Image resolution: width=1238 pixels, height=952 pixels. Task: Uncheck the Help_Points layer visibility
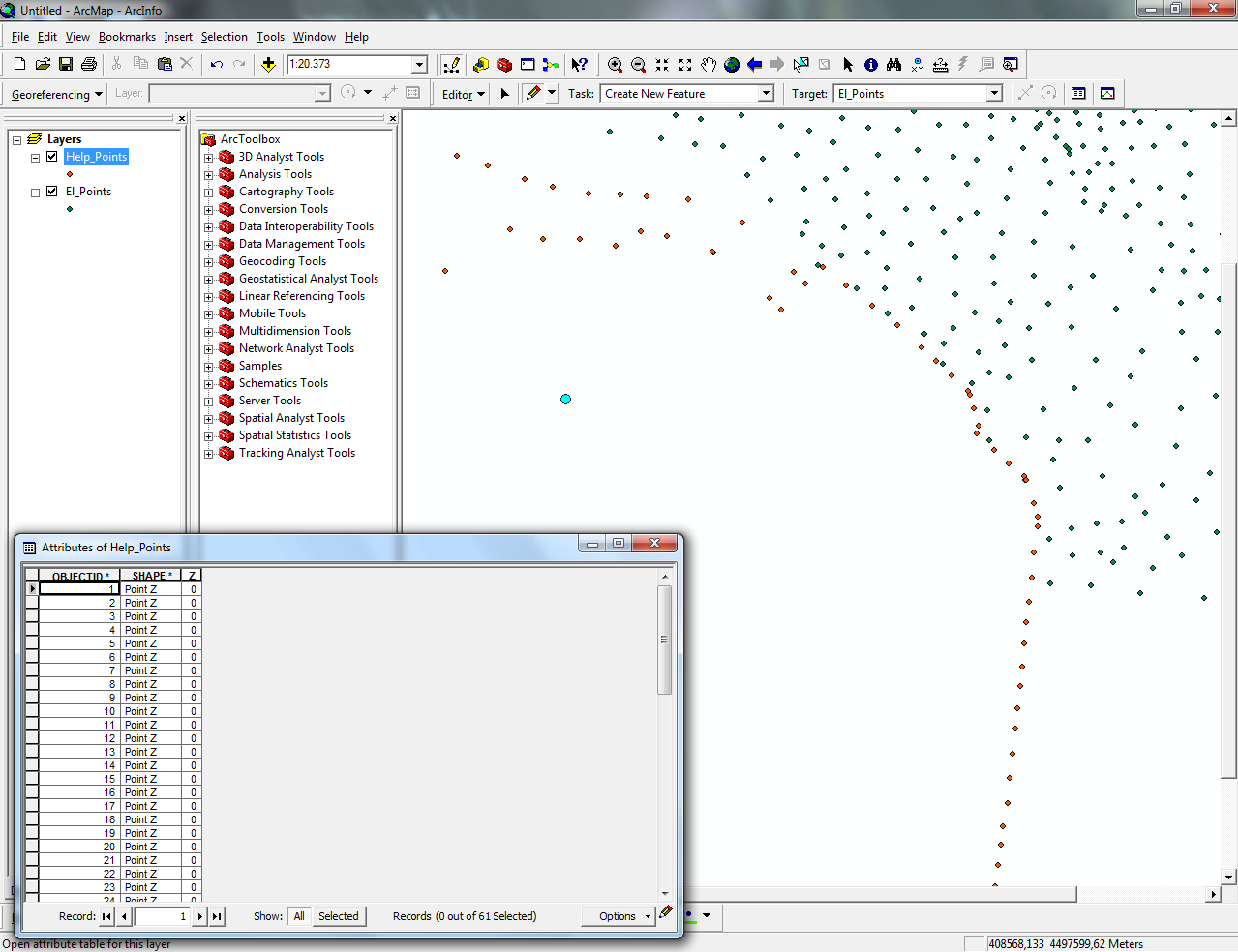pyautogui.click(x=52, y=157)
